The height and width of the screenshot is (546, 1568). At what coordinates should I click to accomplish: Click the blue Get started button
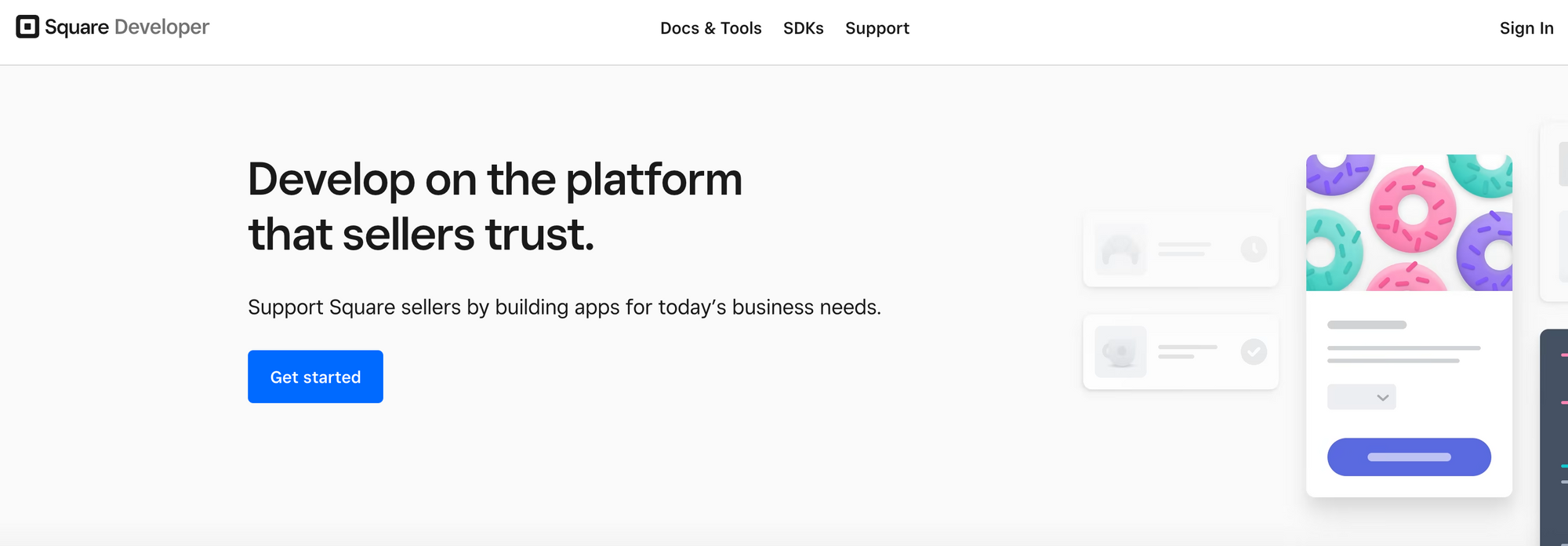pyautogui.click(x=315, y=377)
